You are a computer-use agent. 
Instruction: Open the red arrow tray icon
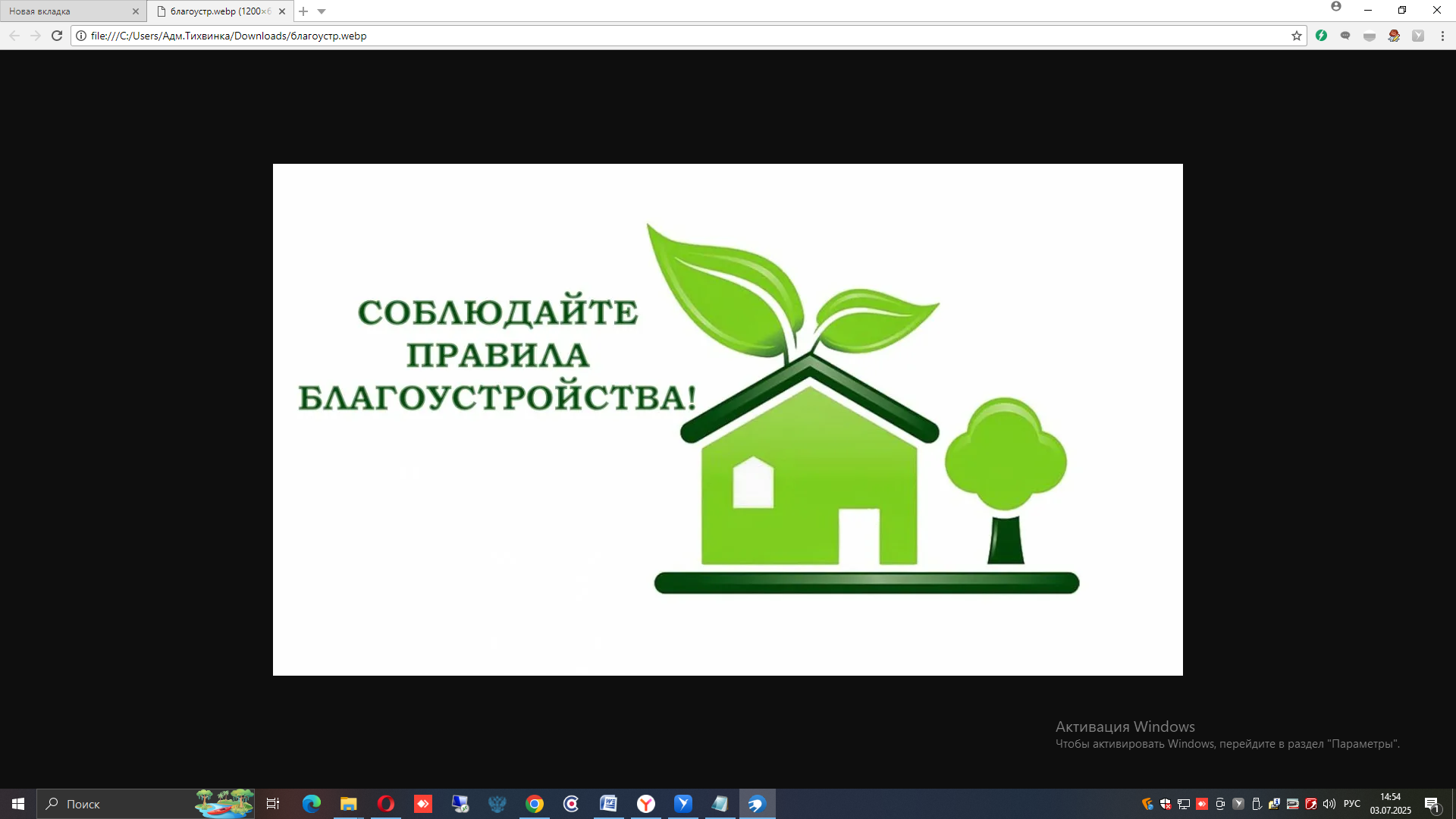1311,804
